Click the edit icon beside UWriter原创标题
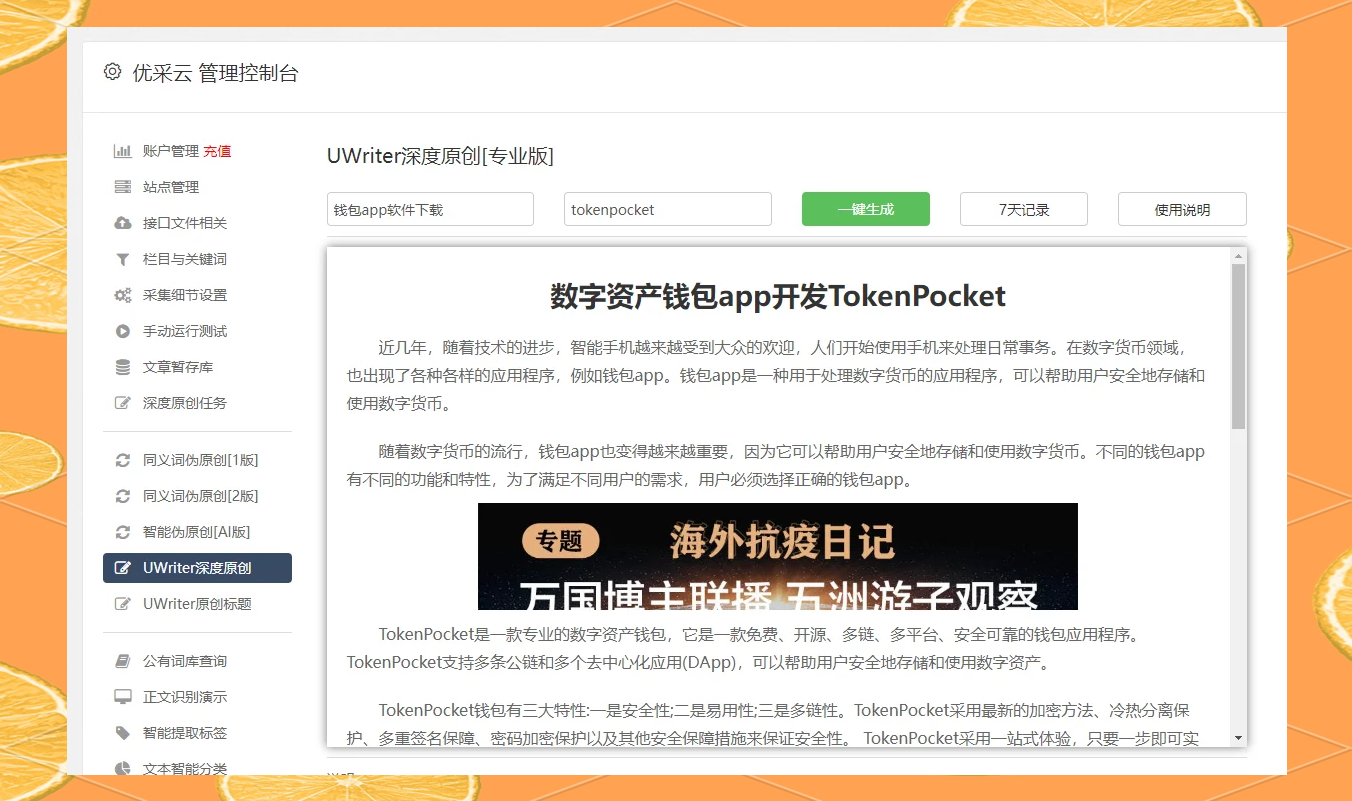The height and width of the screenshot is (801, 1352). (x=123, y=604)
